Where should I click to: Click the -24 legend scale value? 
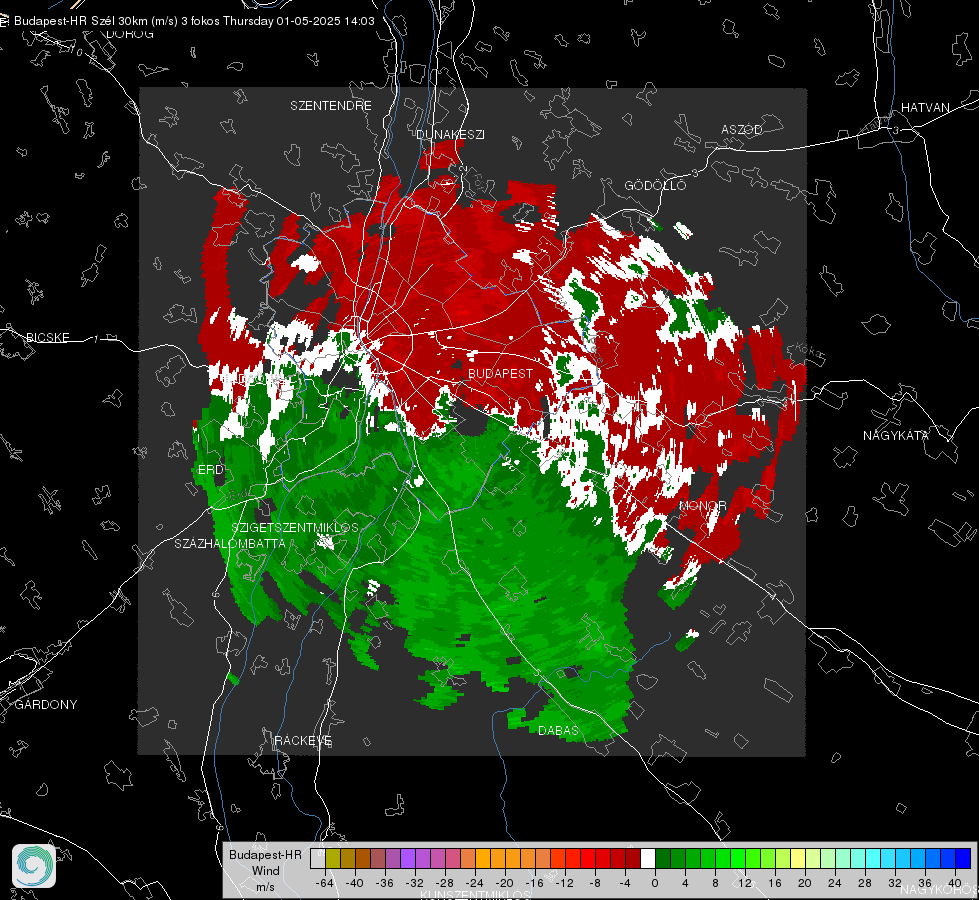[475, 883]
